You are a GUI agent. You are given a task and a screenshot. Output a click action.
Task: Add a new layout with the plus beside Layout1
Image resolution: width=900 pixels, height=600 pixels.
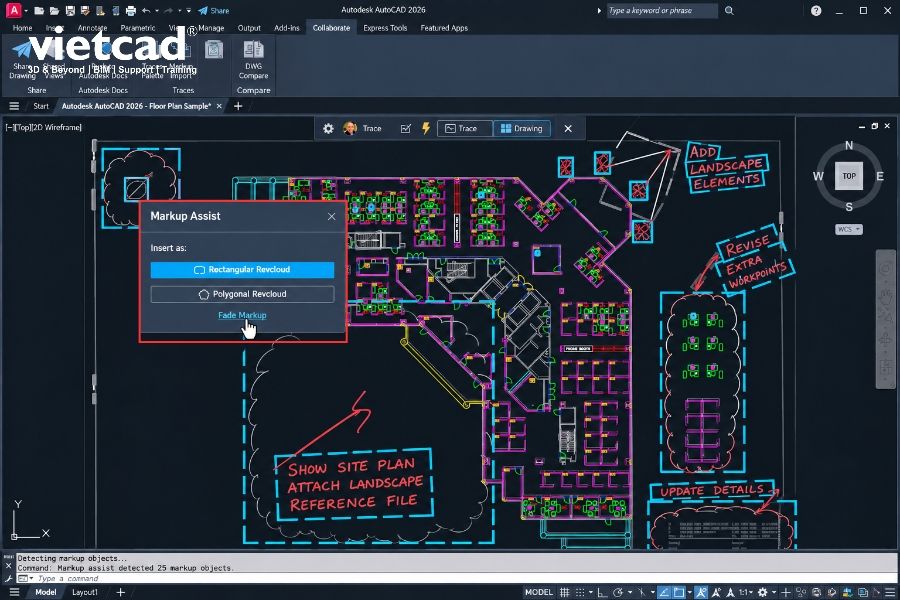click(121, 592)
